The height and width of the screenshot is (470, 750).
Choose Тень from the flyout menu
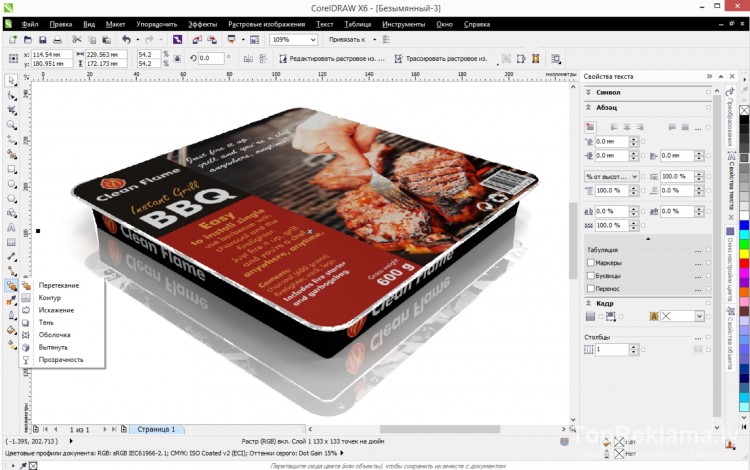[47, 322]
